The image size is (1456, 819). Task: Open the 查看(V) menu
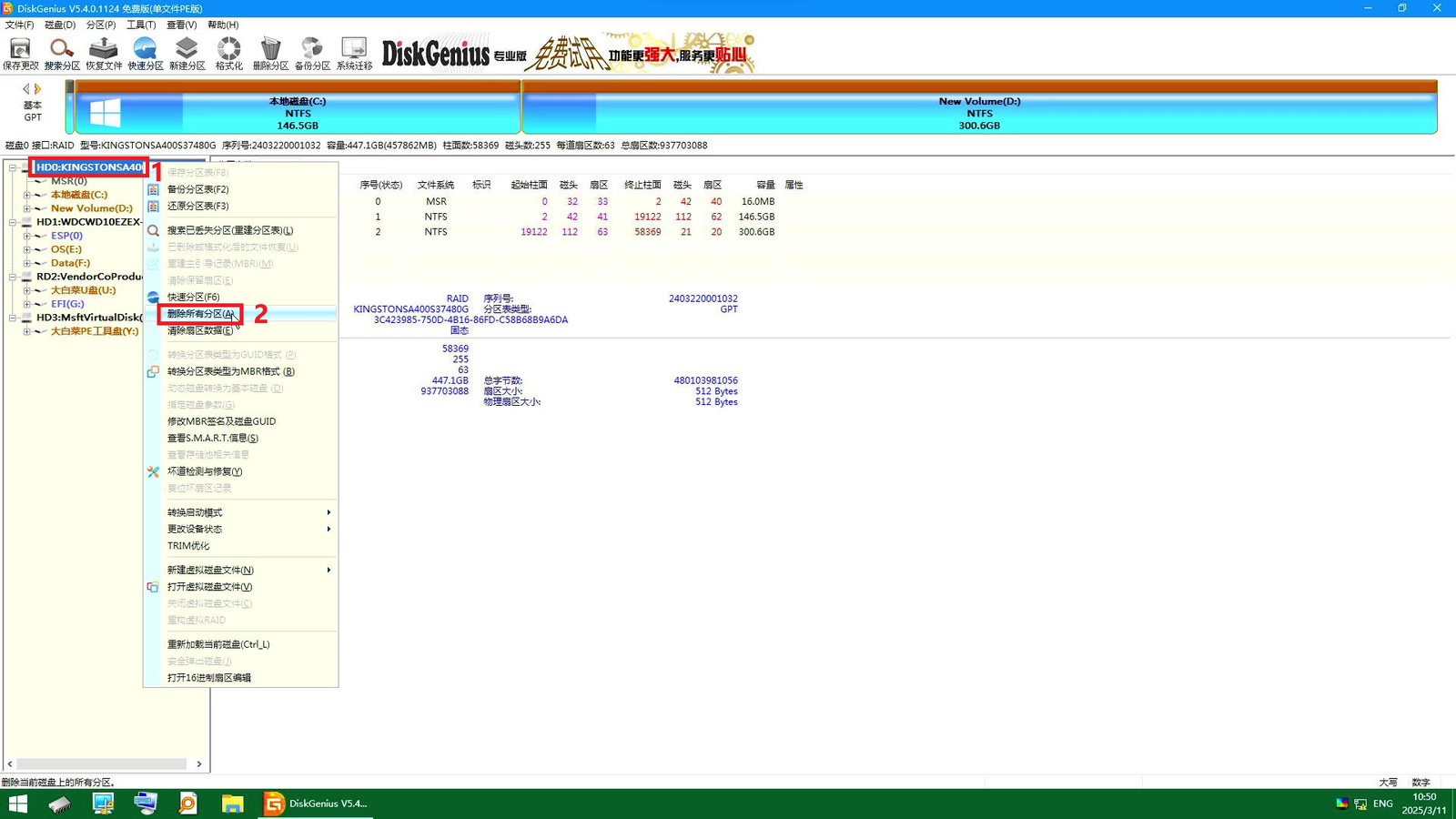point(181,25)
